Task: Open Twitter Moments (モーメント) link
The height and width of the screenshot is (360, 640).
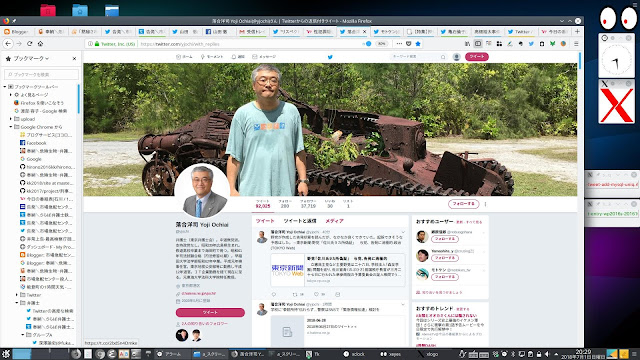Action: pyautogui.click(x=211, y=57)
